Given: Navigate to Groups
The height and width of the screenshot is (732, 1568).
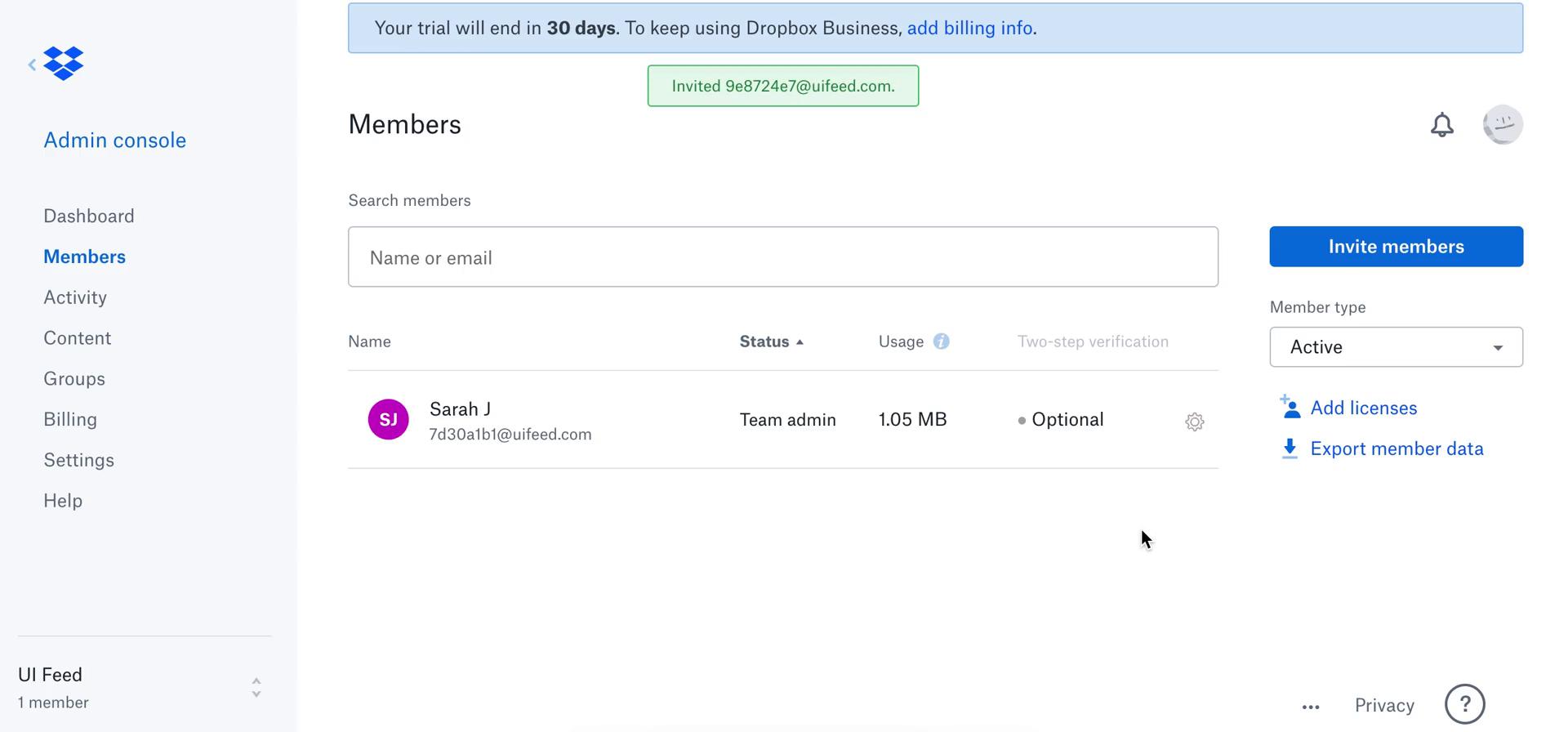Looking at the screenshot, I should pyautogui.click(x=74, y=379).
